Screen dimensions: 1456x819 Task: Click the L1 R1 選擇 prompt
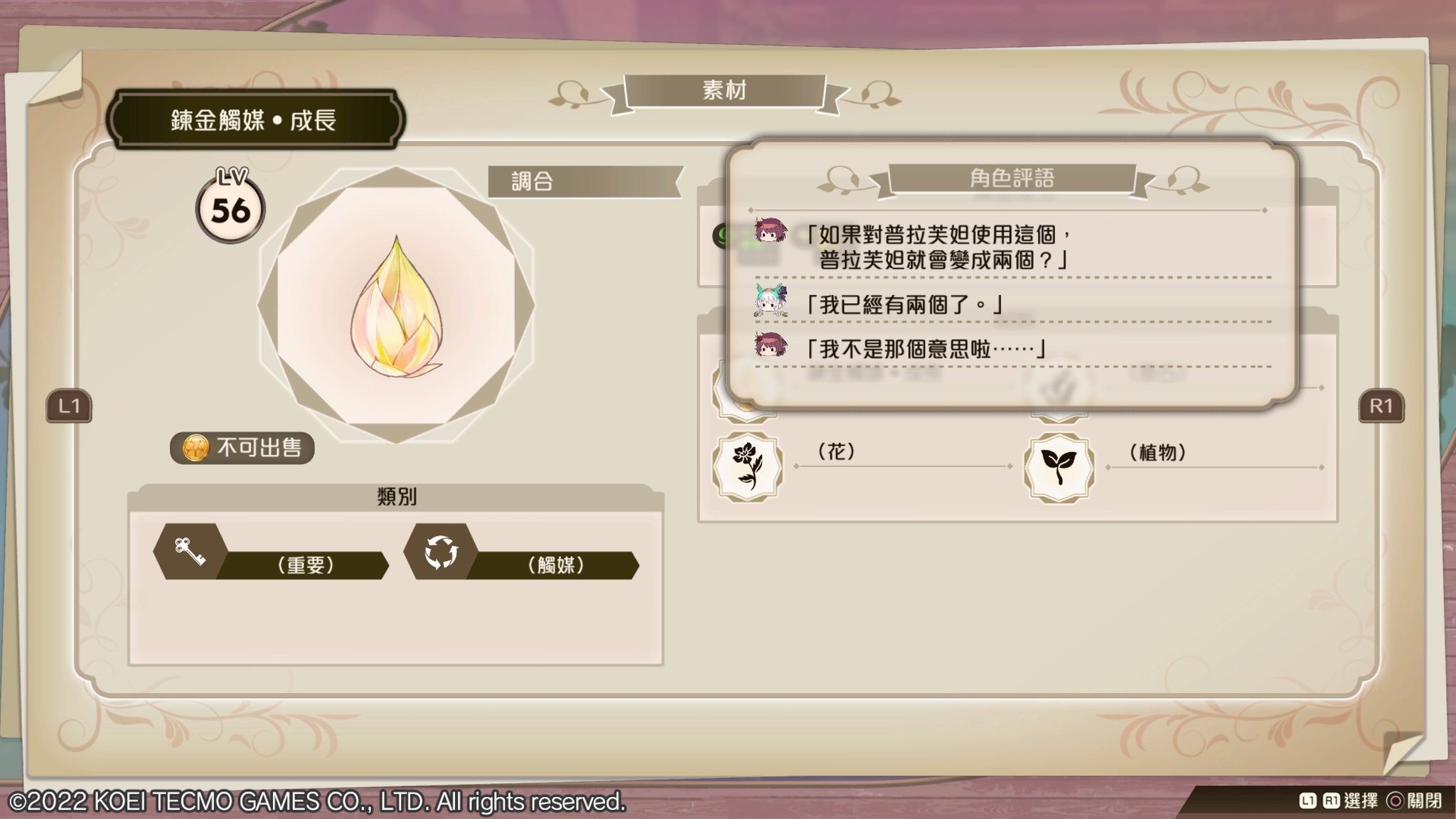coord(1338,801)
